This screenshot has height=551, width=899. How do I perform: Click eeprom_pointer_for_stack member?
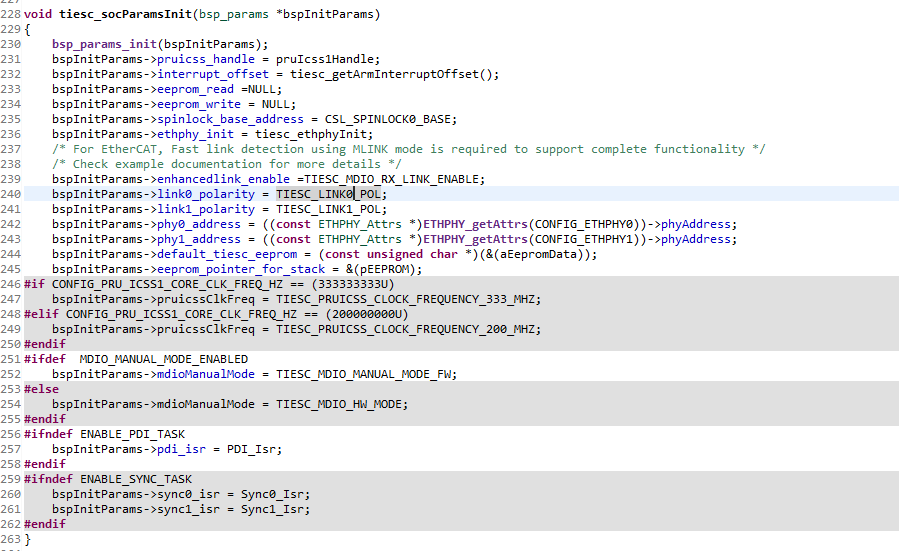241,269
